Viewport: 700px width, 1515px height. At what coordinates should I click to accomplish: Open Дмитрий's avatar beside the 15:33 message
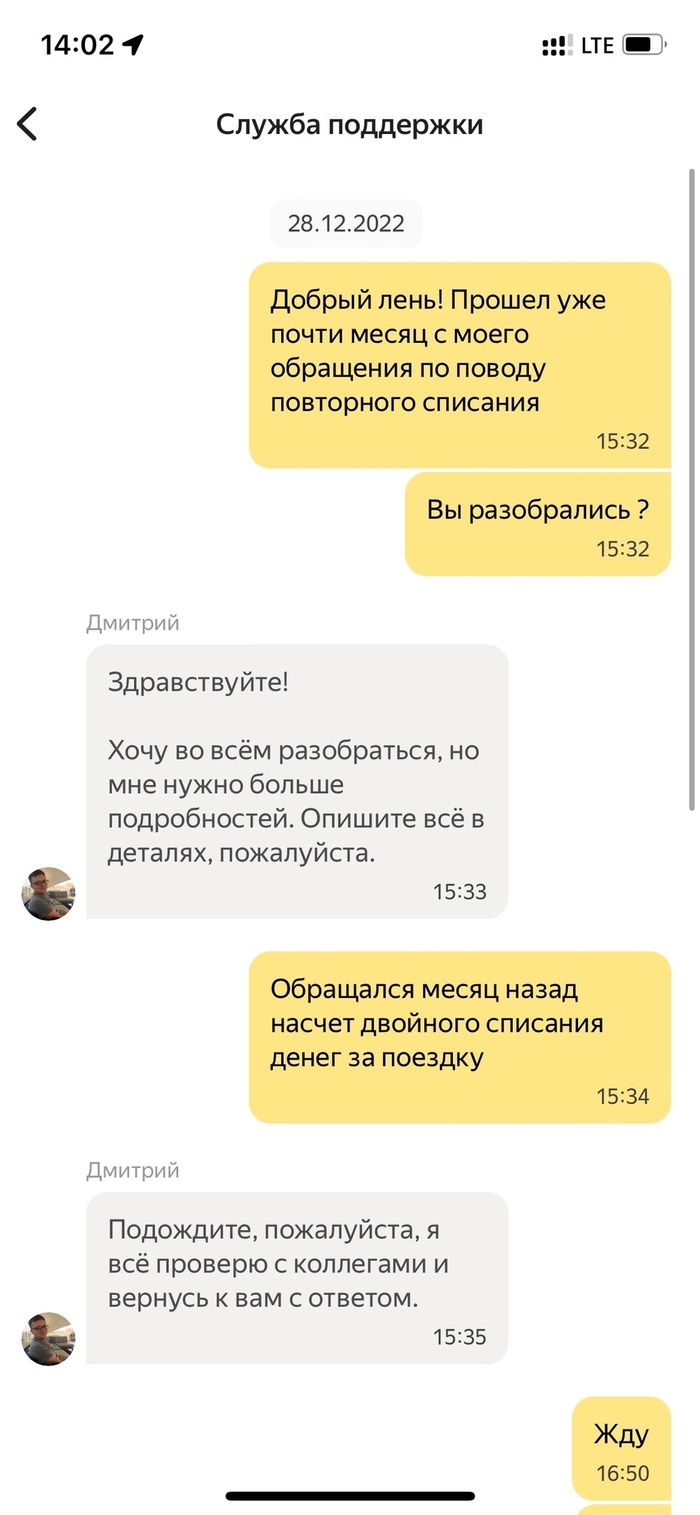tap(48, 893)
